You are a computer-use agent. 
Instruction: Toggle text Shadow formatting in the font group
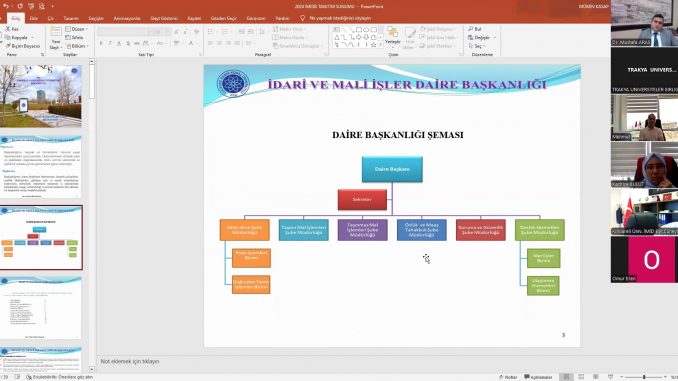tap(128, 43)
